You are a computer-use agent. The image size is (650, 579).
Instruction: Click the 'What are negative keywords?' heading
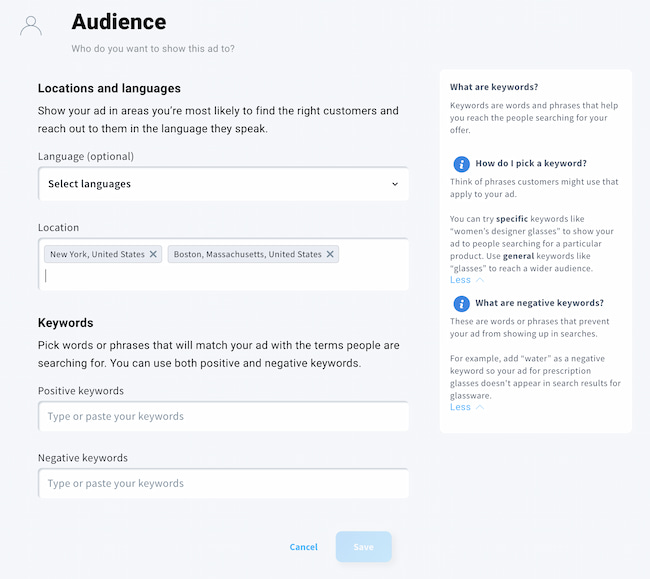[x=539, y=303]
